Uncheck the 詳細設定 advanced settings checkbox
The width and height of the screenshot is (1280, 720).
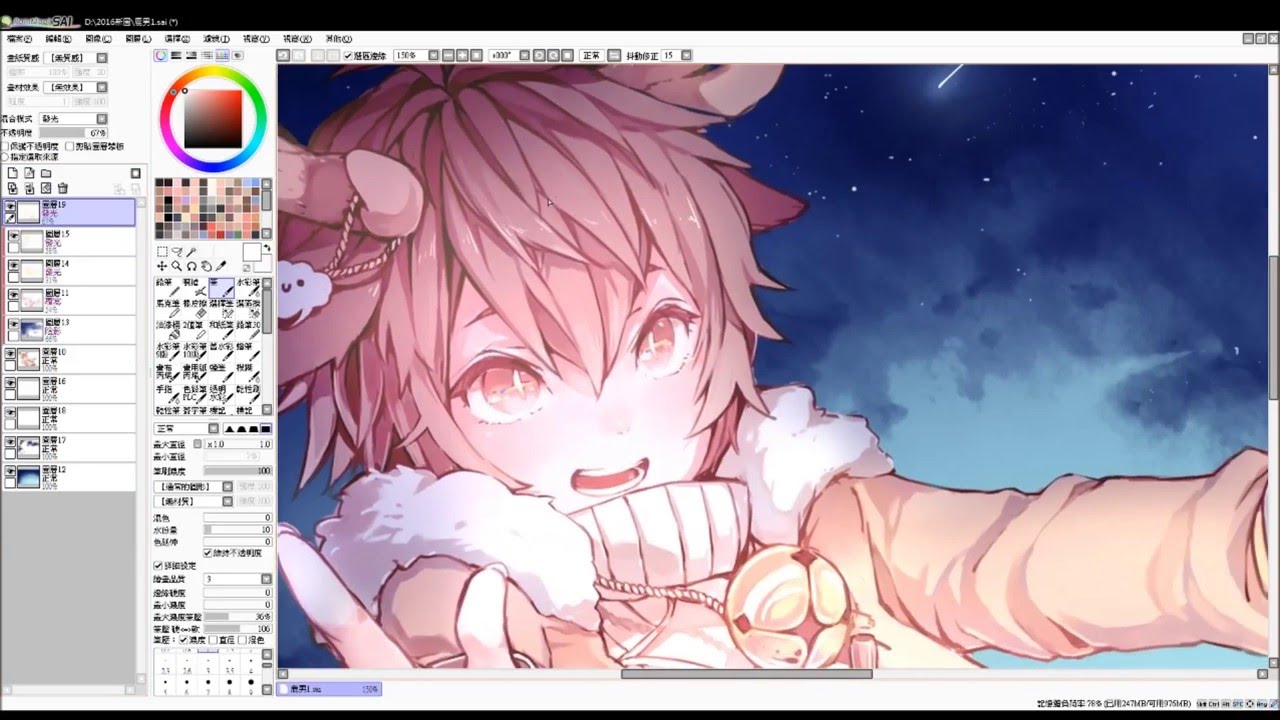tap(157, 566)
